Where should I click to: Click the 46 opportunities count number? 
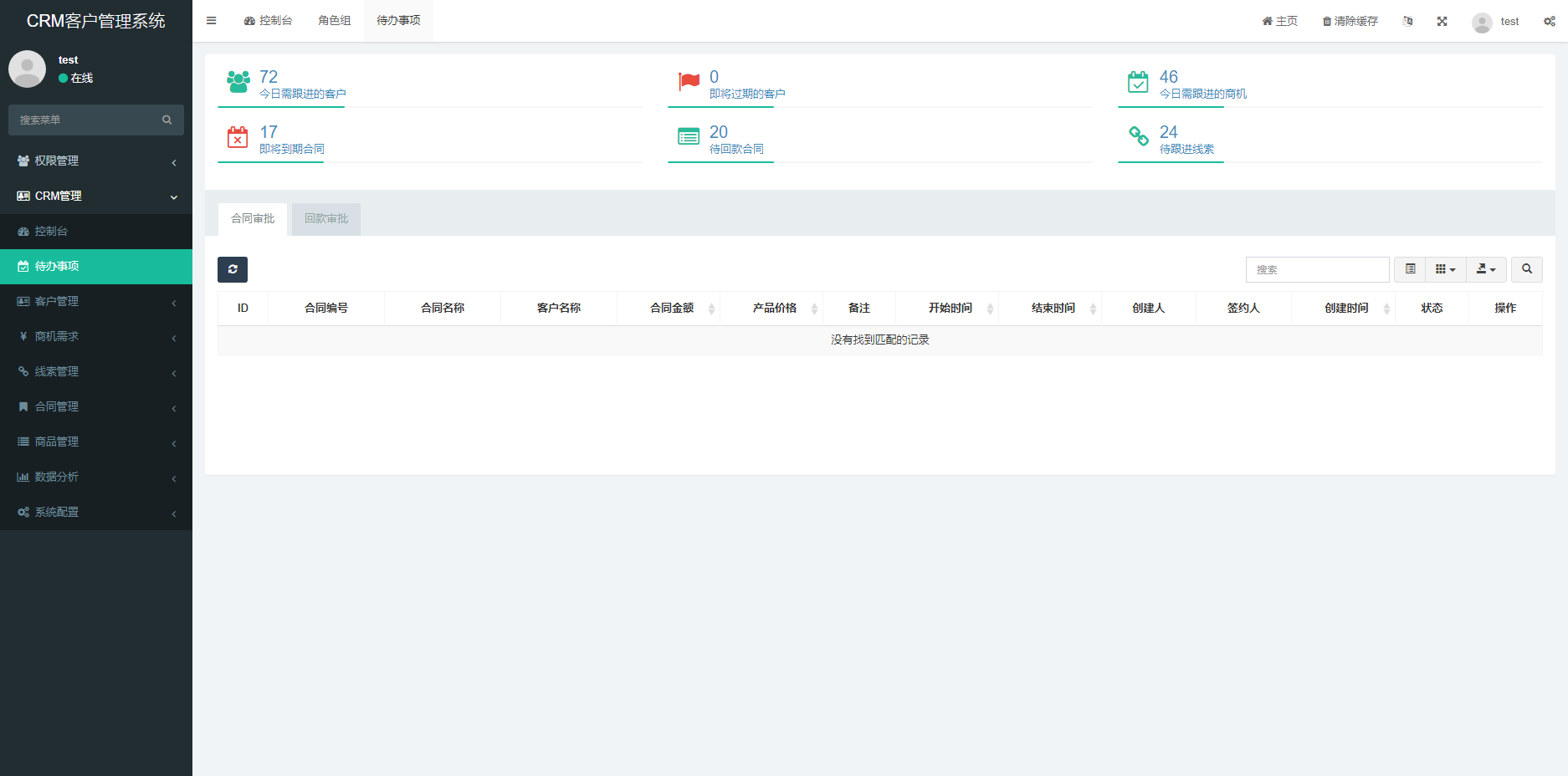click(1169, 77)
